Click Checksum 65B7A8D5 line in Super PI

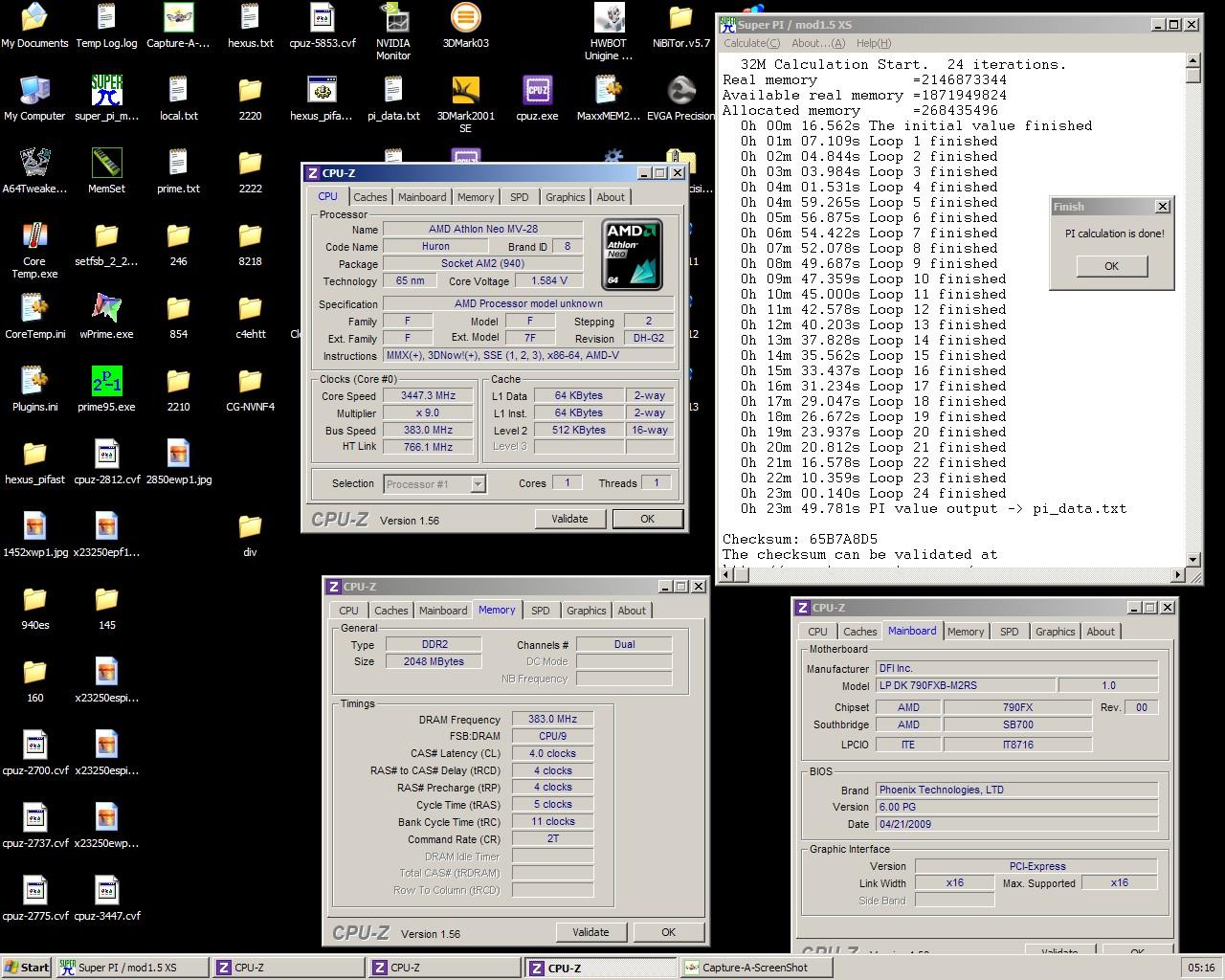pyautogui.click(x=800, y=539)
